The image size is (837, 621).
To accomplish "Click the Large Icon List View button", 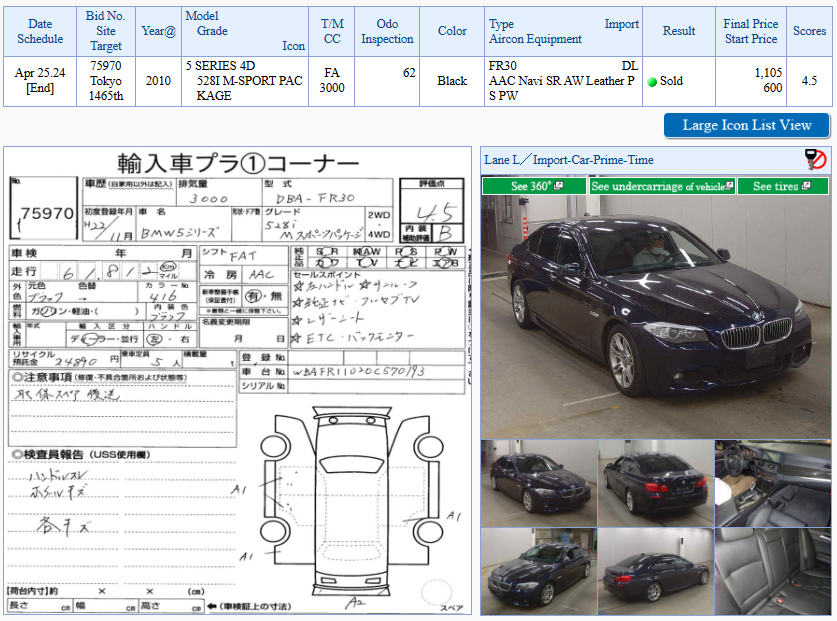I will pos(747,125).
